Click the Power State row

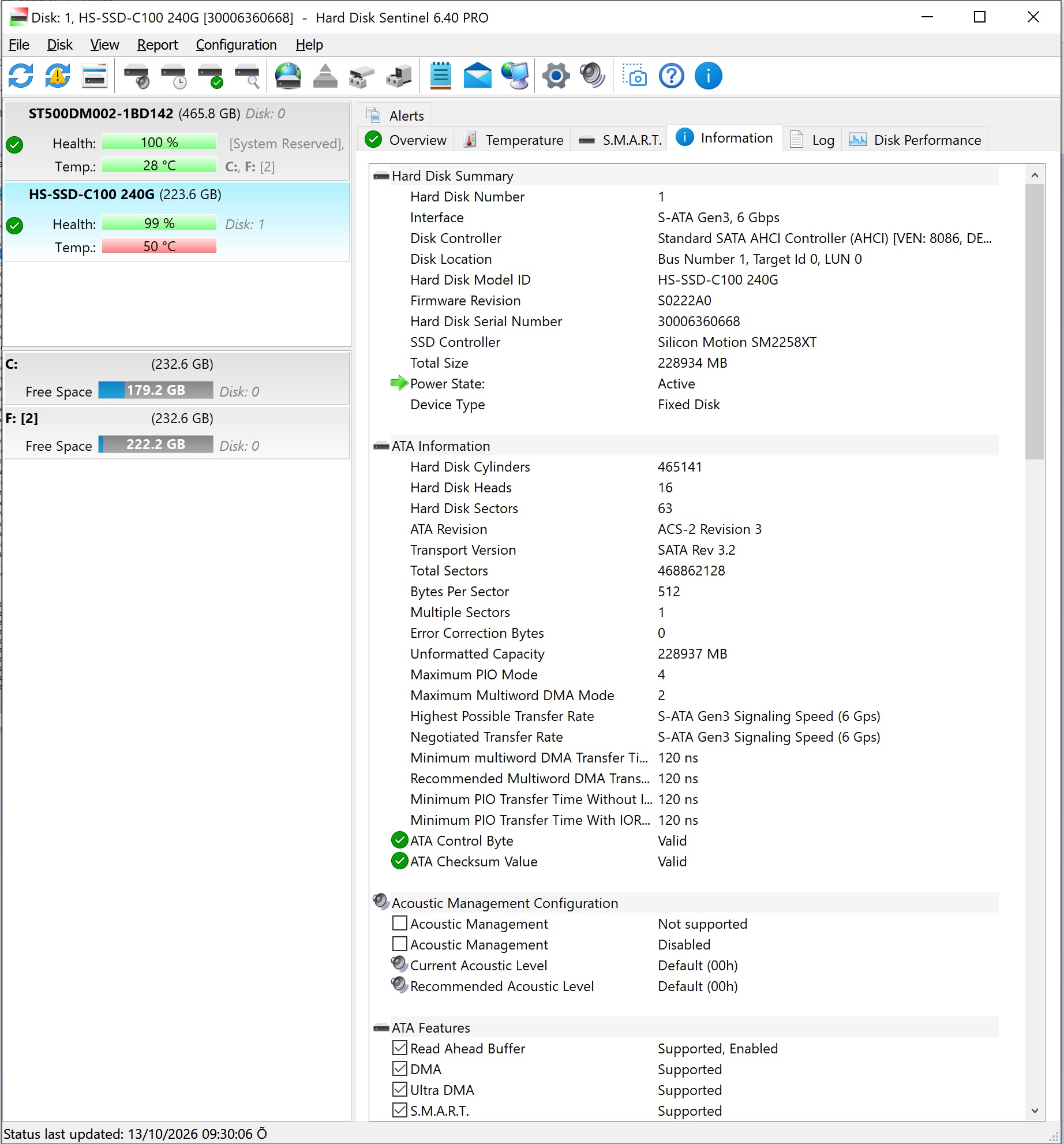coord(694,384)
